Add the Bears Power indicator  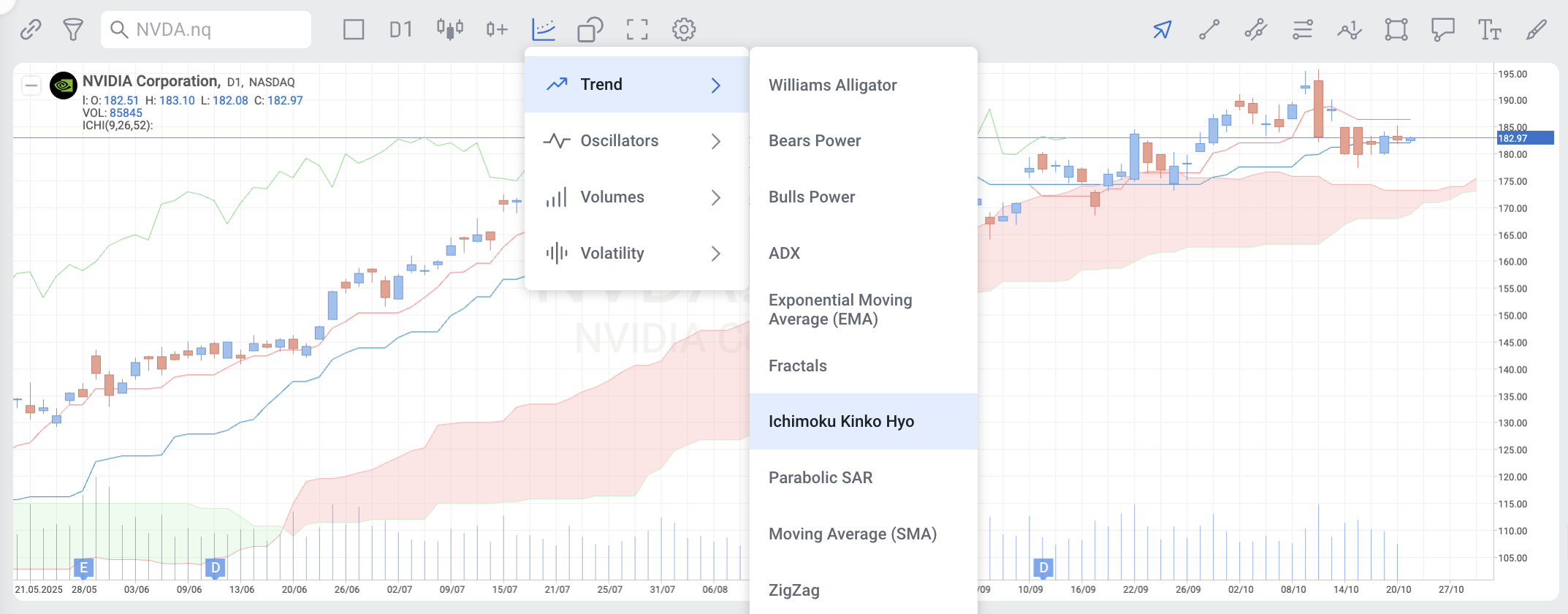[x=864, y=141]
